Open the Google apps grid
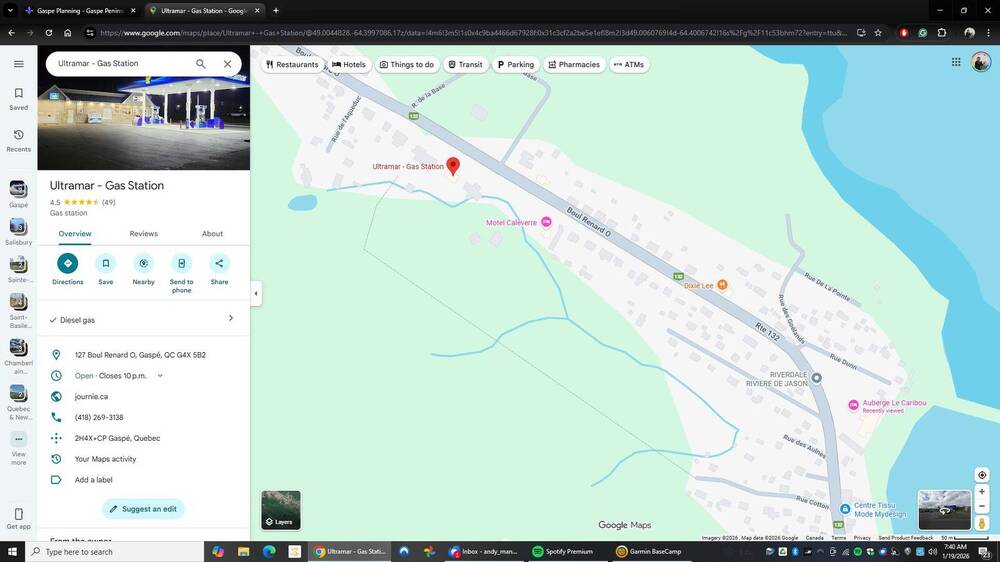The width and height of the screenshot is (1000, 562). (956, 62)
